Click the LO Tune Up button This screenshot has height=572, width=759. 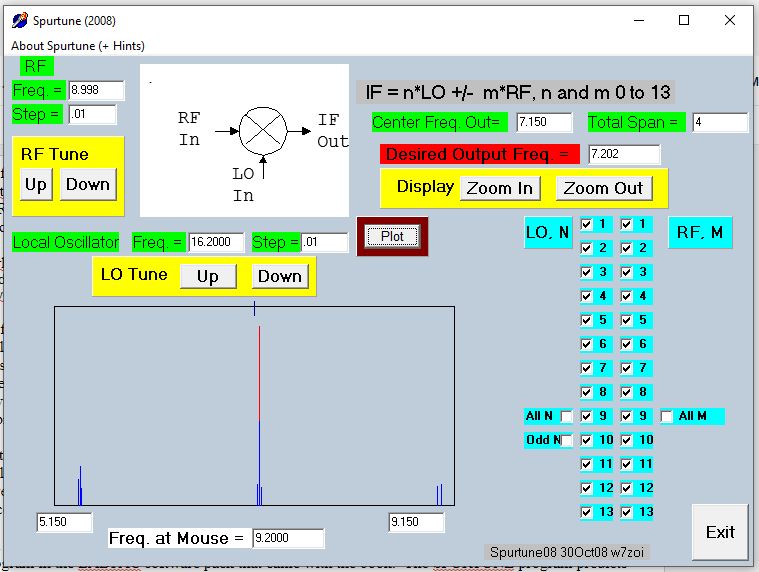(x=207, y=276)
